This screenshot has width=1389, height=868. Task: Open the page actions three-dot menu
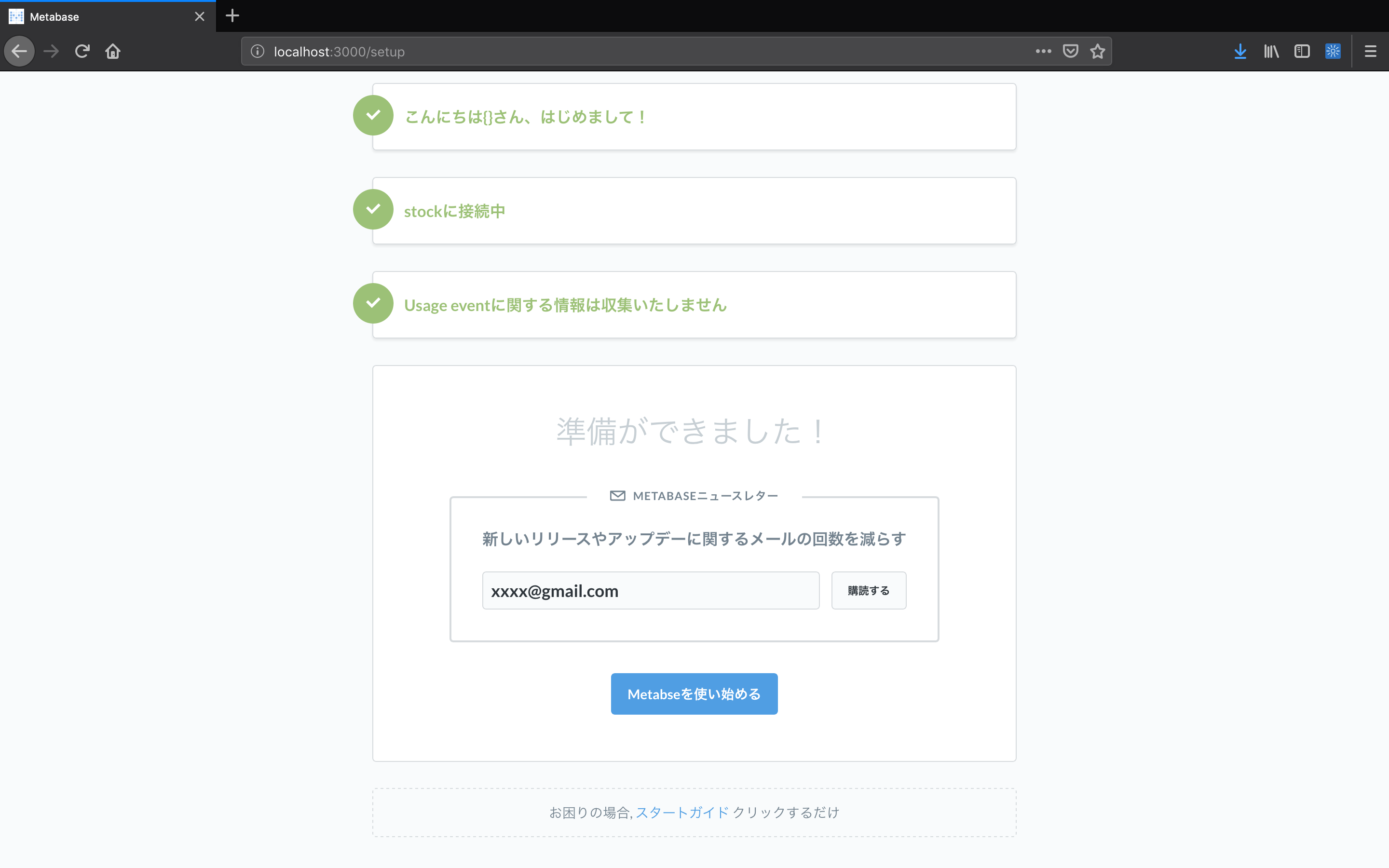click(1043, 52)
